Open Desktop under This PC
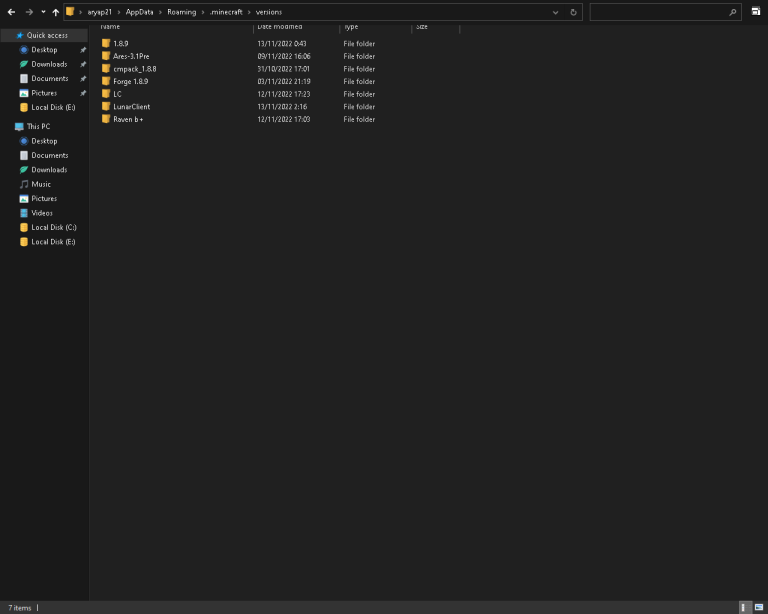The width and height of the screenshot is (768, 614). (44, 141)
